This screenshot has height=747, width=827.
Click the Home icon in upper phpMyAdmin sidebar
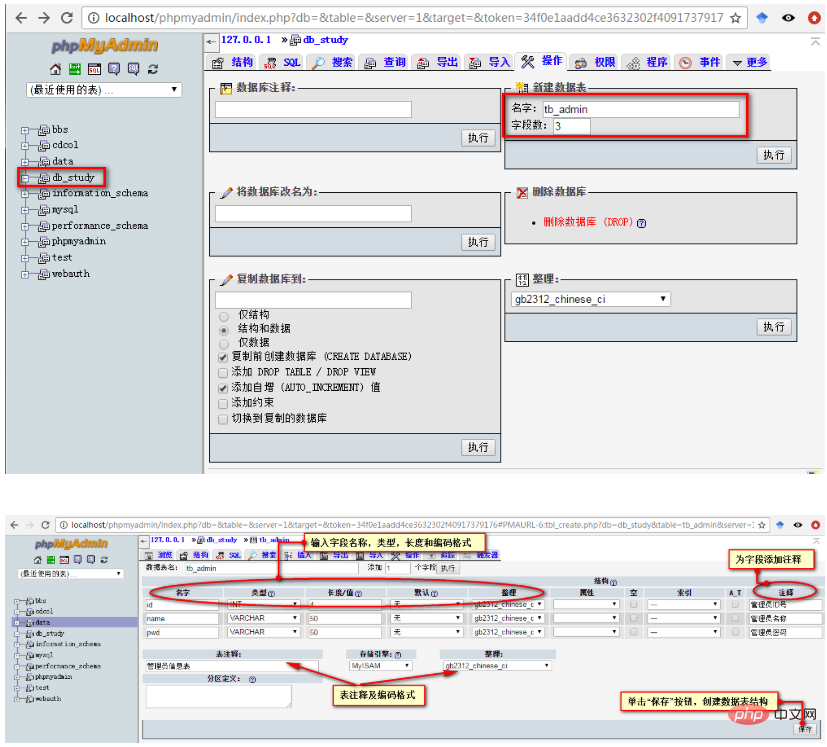click(55, 69)
